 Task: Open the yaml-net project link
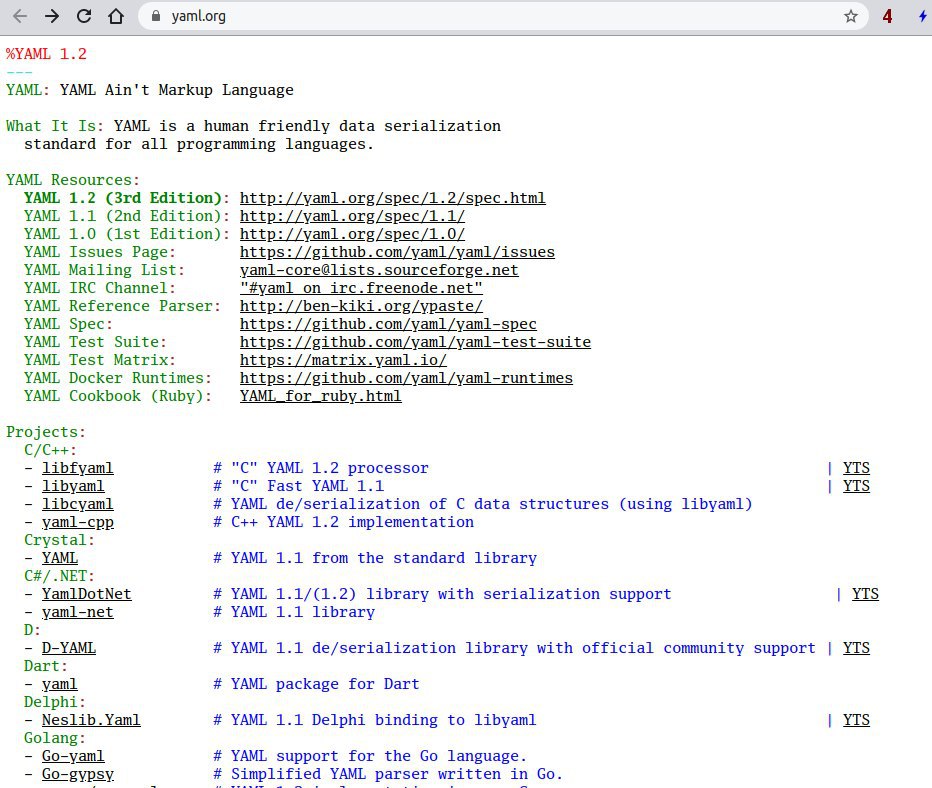pos(77,612)
